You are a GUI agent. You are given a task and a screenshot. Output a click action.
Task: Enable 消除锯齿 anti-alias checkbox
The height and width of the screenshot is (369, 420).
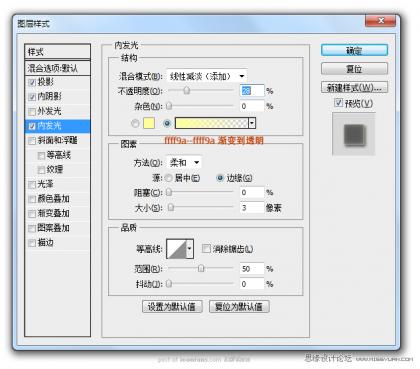coord(206,248)
